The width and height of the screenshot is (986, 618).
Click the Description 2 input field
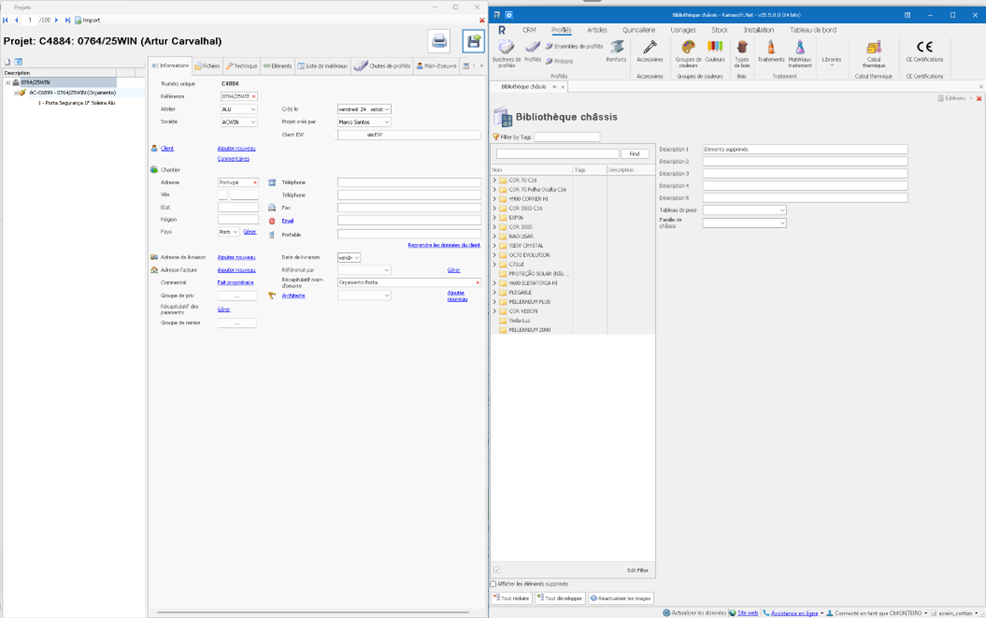[804, 161]
